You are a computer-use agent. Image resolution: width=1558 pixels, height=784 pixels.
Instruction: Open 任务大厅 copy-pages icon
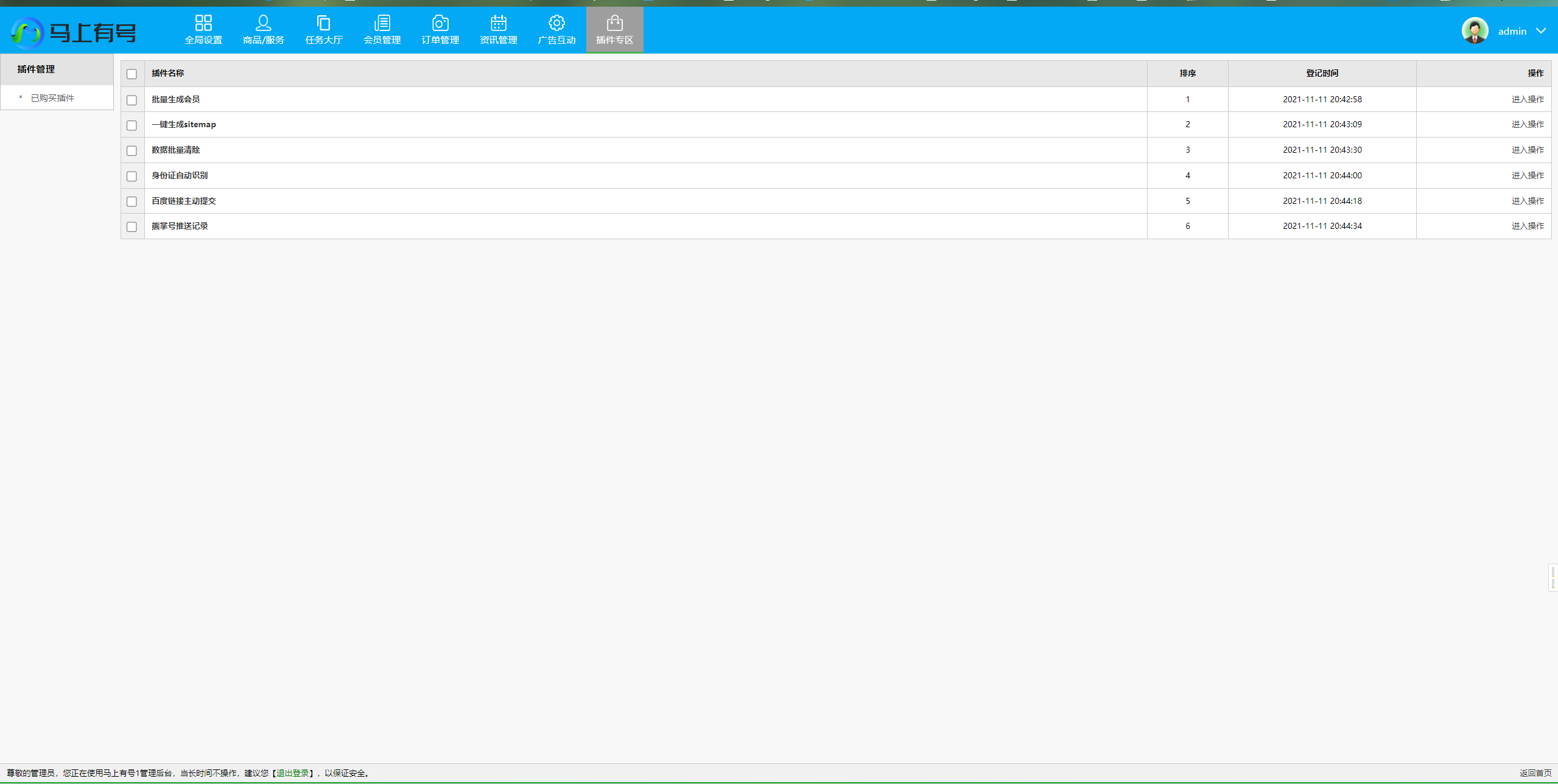323,23
